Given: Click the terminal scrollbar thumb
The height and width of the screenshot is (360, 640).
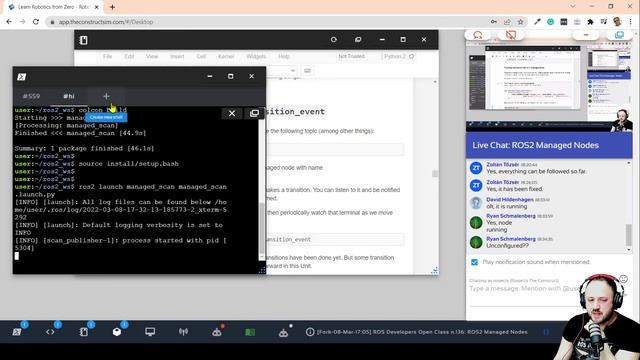Looking at the screenshot, I should (x=262, y=229).
